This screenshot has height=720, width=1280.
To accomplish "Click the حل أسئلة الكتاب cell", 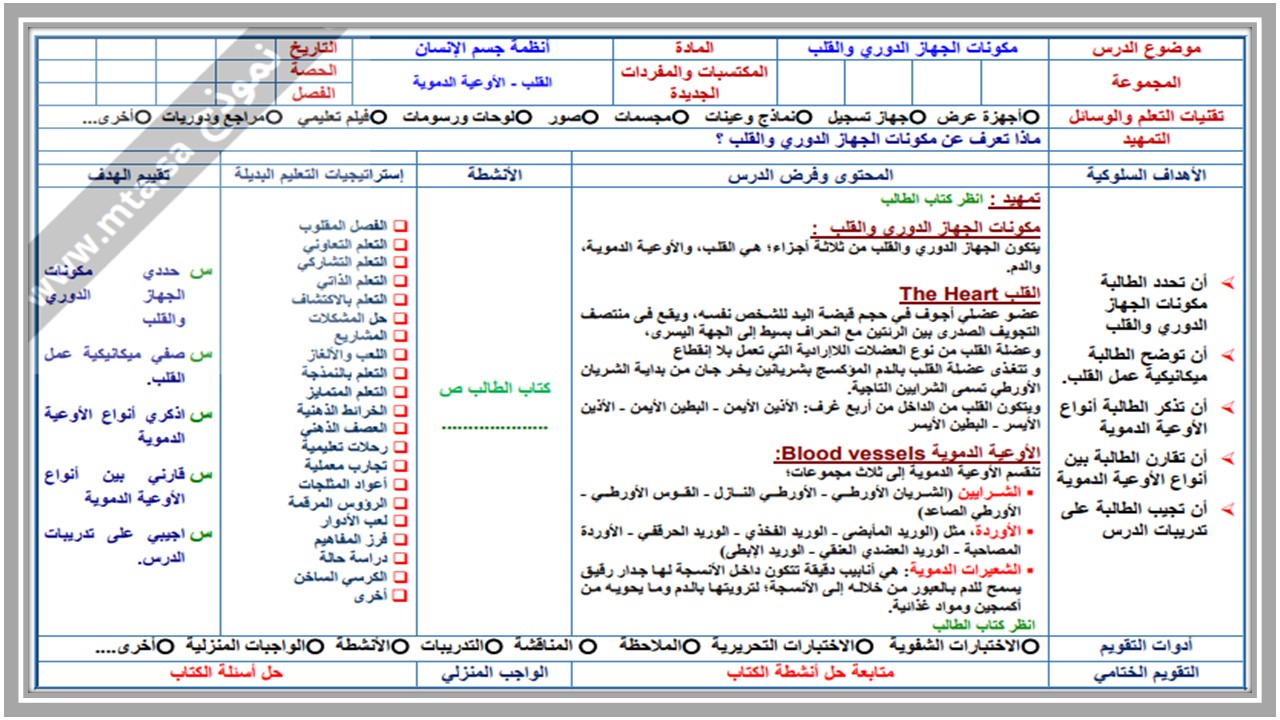I will click(226, 673).
